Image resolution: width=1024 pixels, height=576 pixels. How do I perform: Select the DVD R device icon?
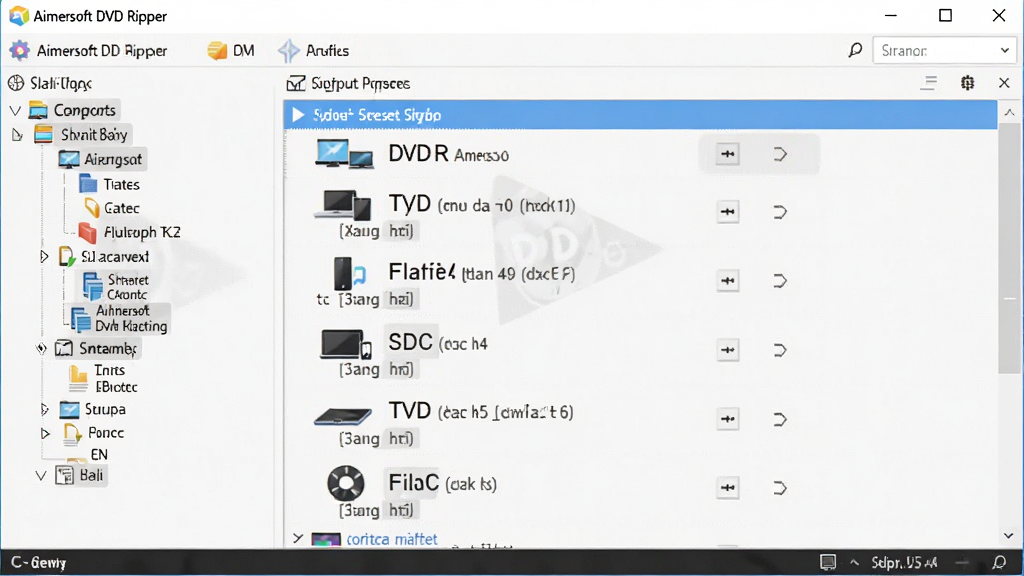click(x=344, y=154)
